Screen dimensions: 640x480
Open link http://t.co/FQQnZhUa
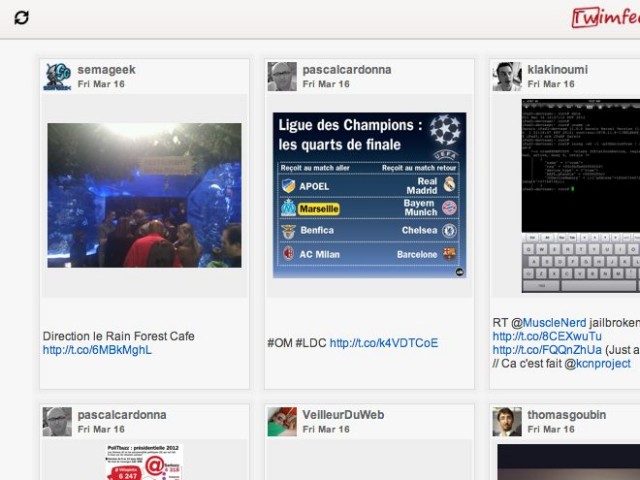pos(547,350)
